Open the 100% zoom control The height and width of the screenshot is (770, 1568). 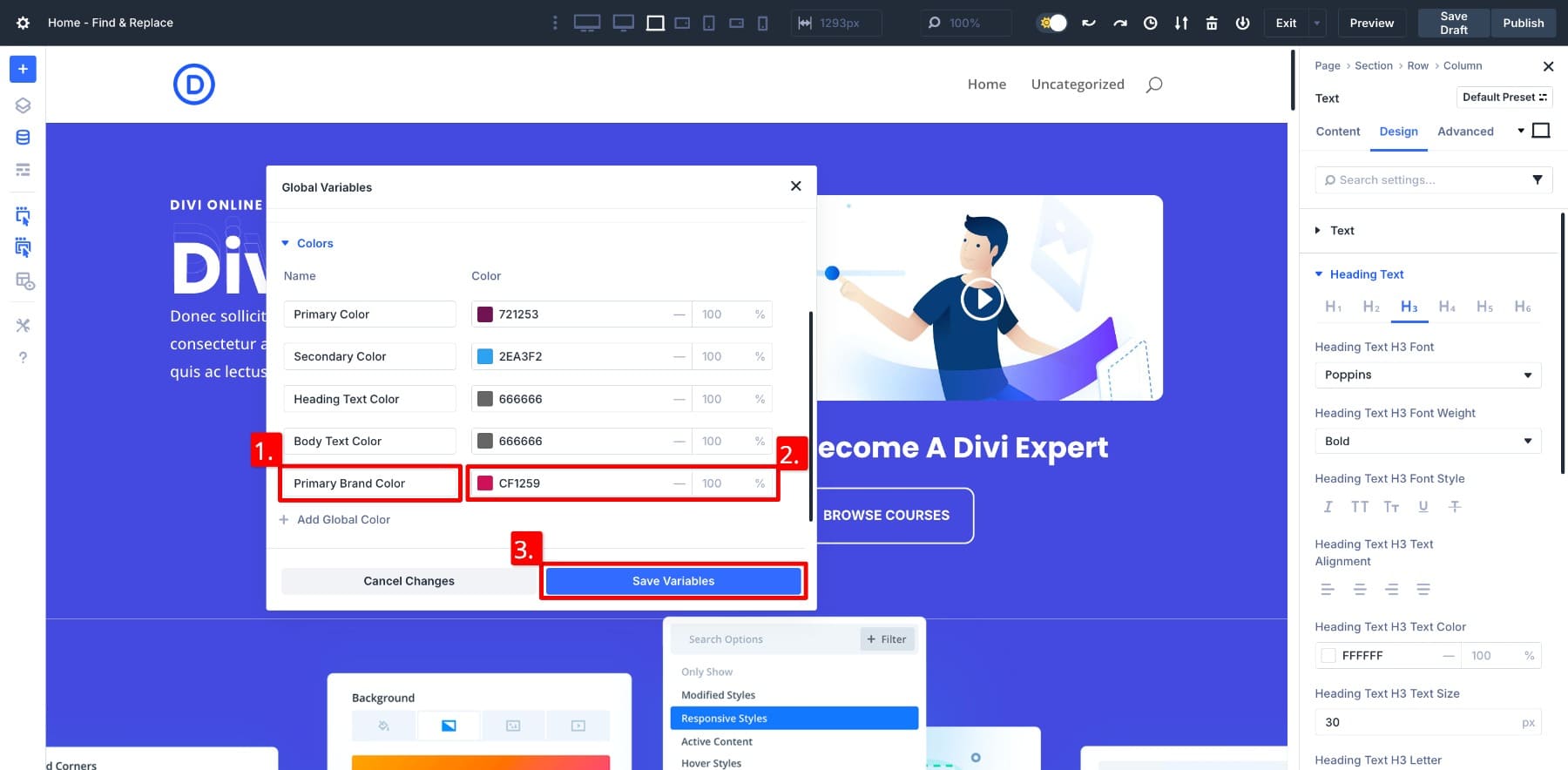click(966, 23)
